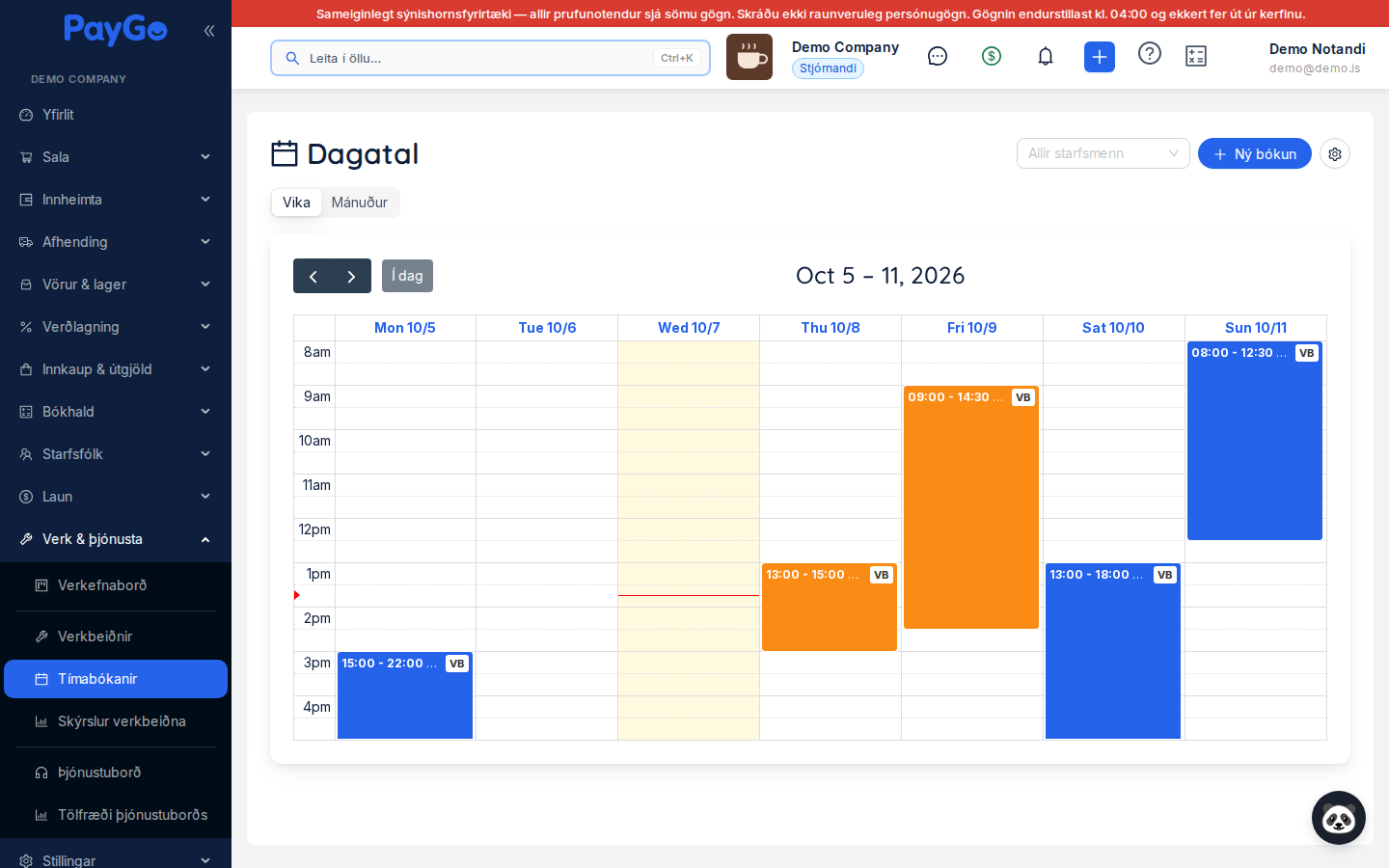Expand the Starfsfólk menu
Viewport: 1389px width, 868px height.
coord(116,454)
